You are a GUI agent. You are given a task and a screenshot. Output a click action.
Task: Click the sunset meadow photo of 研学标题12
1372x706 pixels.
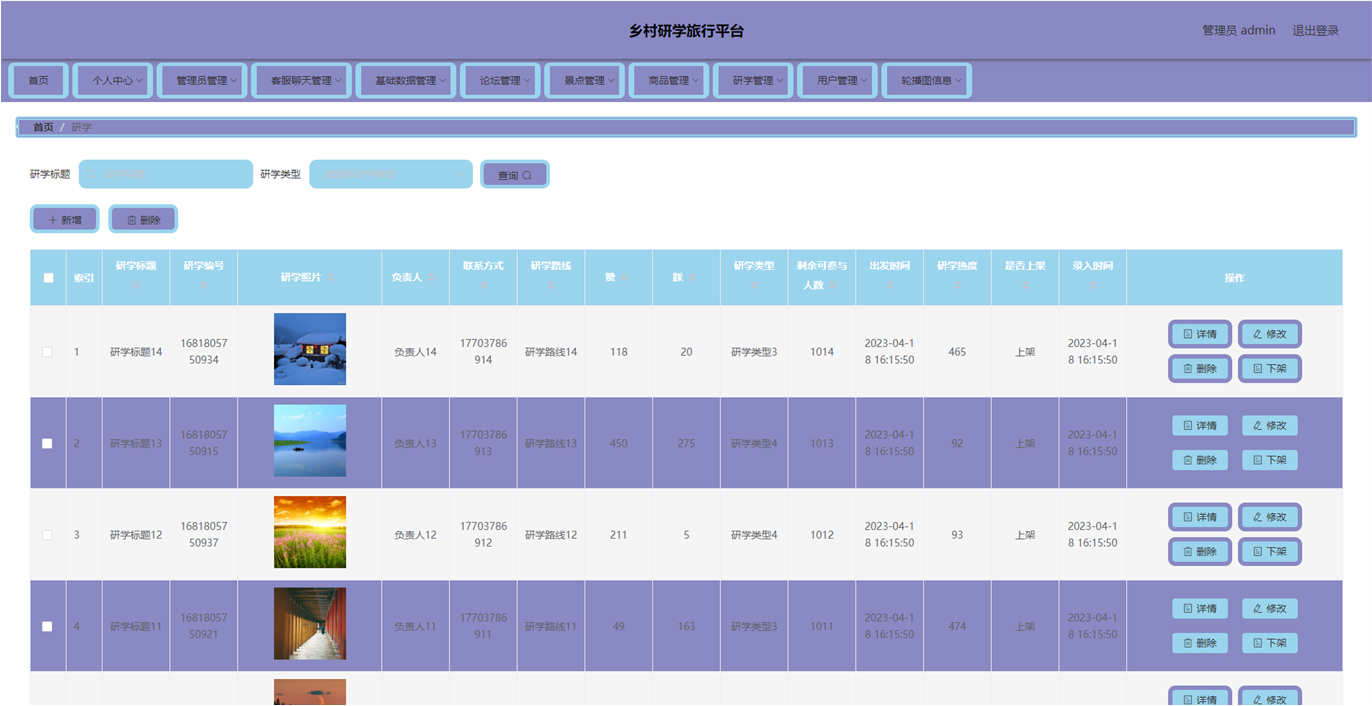pyautogui.click(x=310, y=532)
